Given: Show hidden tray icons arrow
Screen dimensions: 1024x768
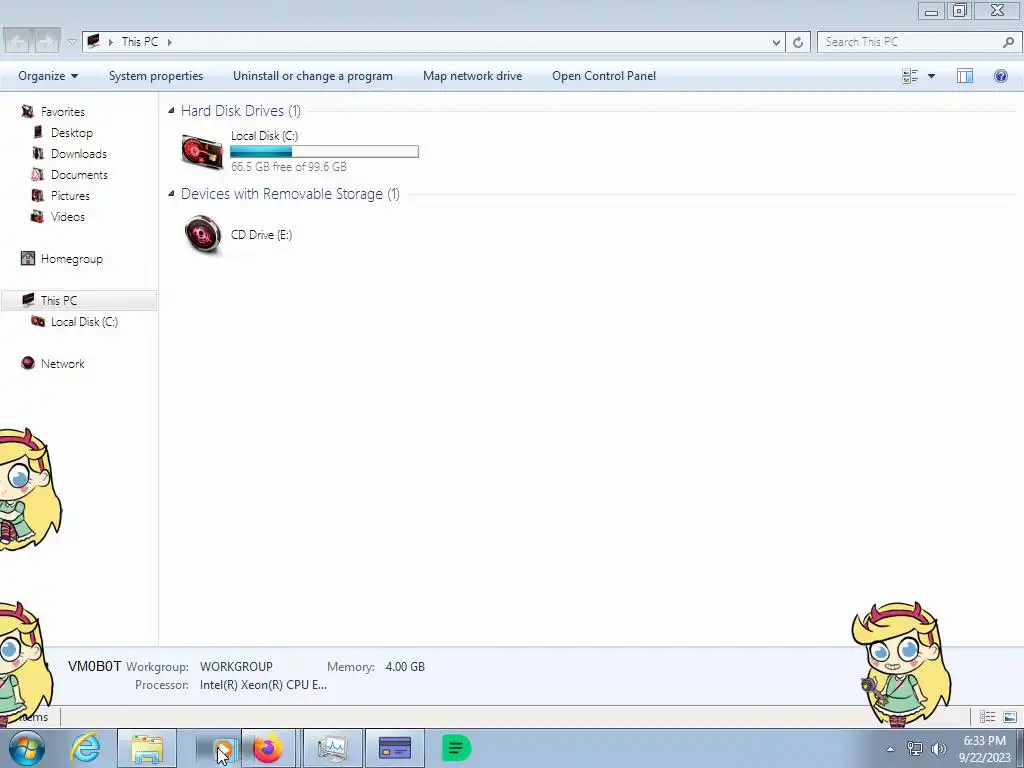Looking at the screenshot, I should (x=890, y=749).
